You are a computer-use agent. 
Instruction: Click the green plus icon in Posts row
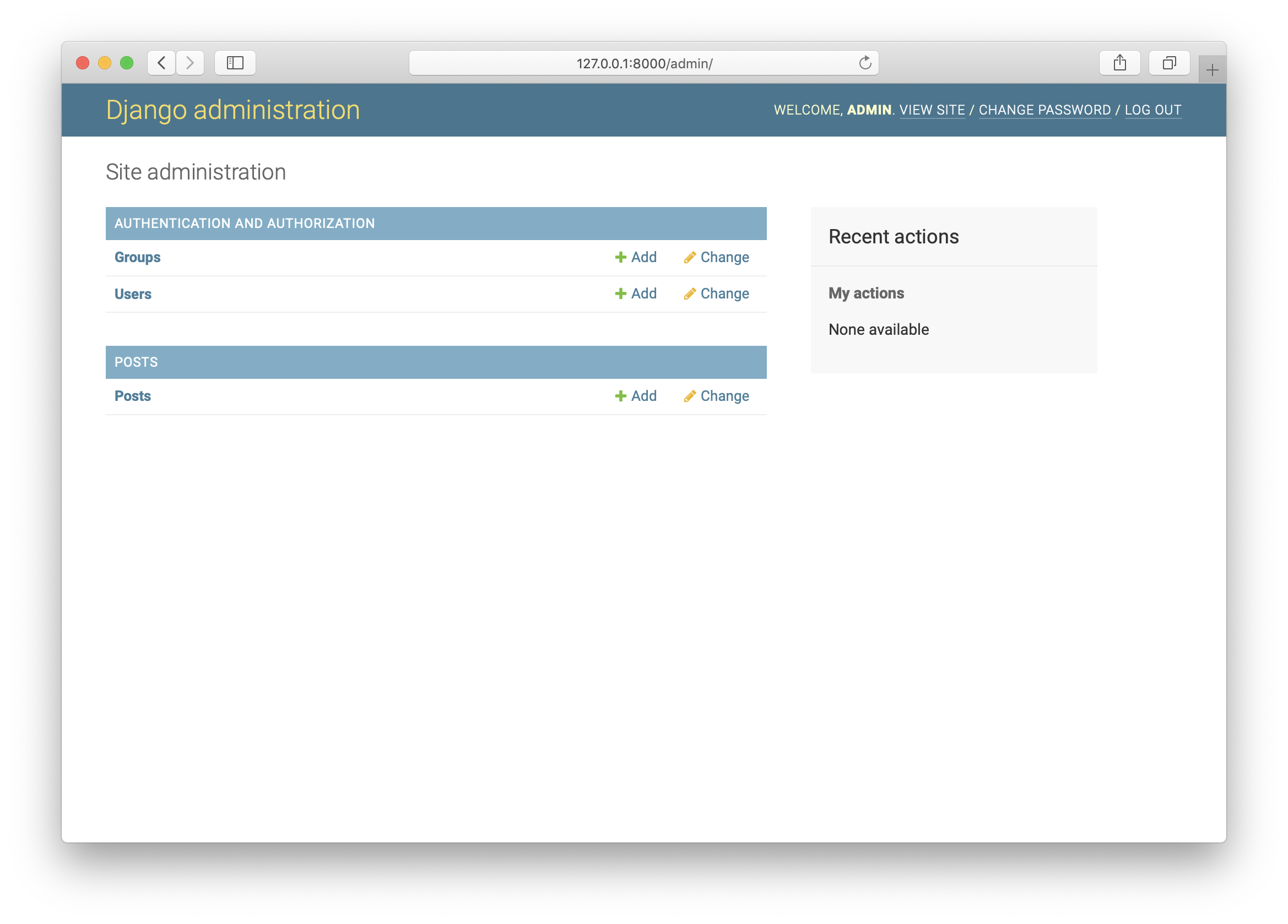tap(620, 395)
